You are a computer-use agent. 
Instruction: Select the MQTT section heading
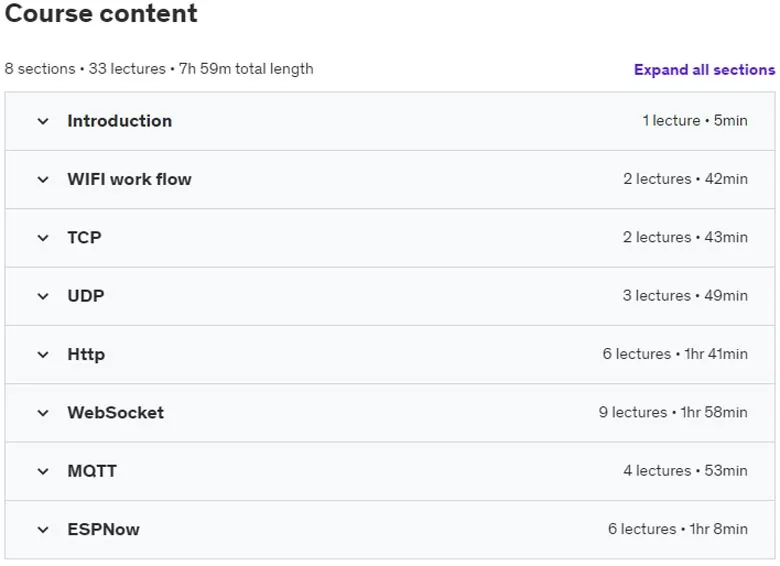[x=92, y=471]
